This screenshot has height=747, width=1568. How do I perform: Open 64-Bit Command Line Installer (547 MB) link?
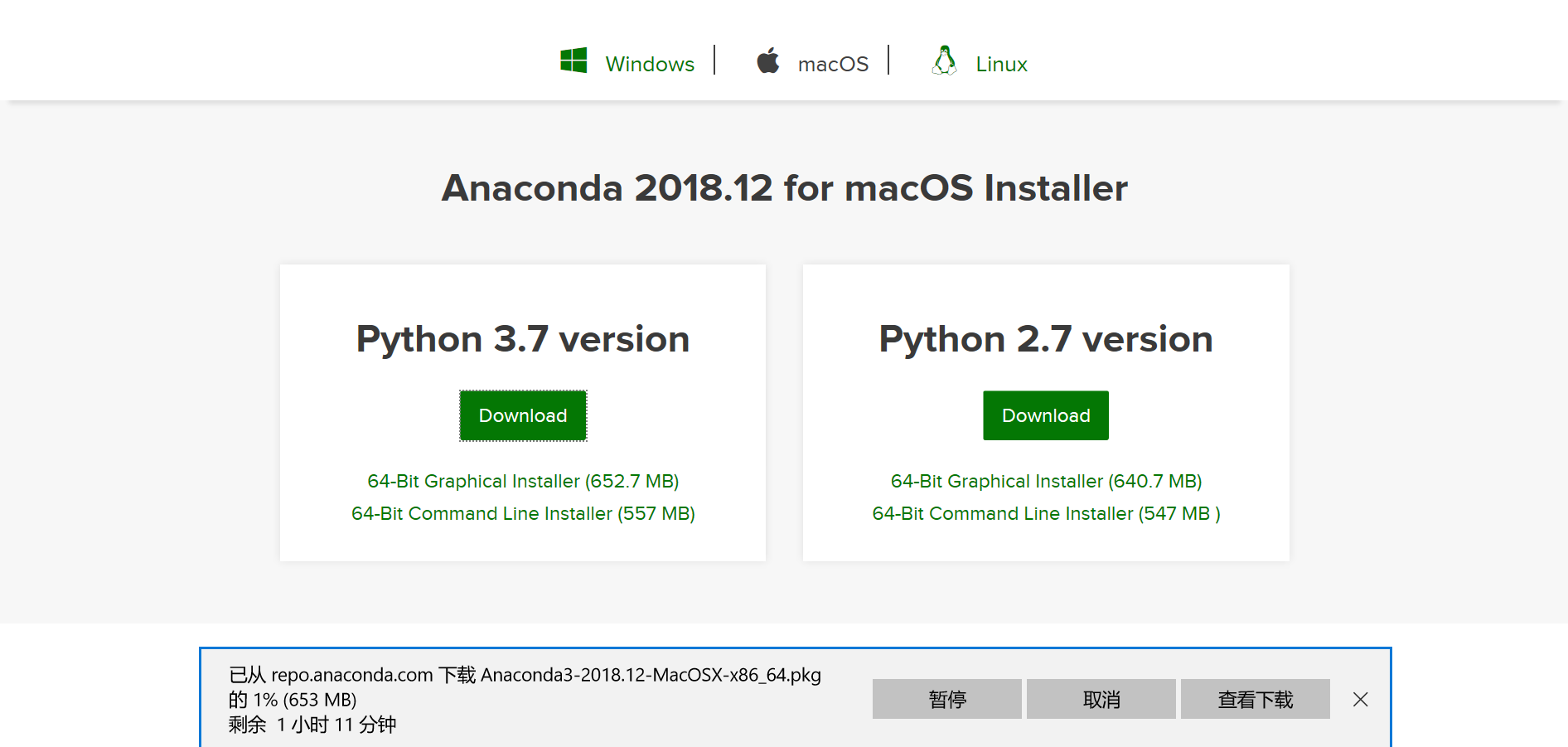click(x=1046, y=513)
